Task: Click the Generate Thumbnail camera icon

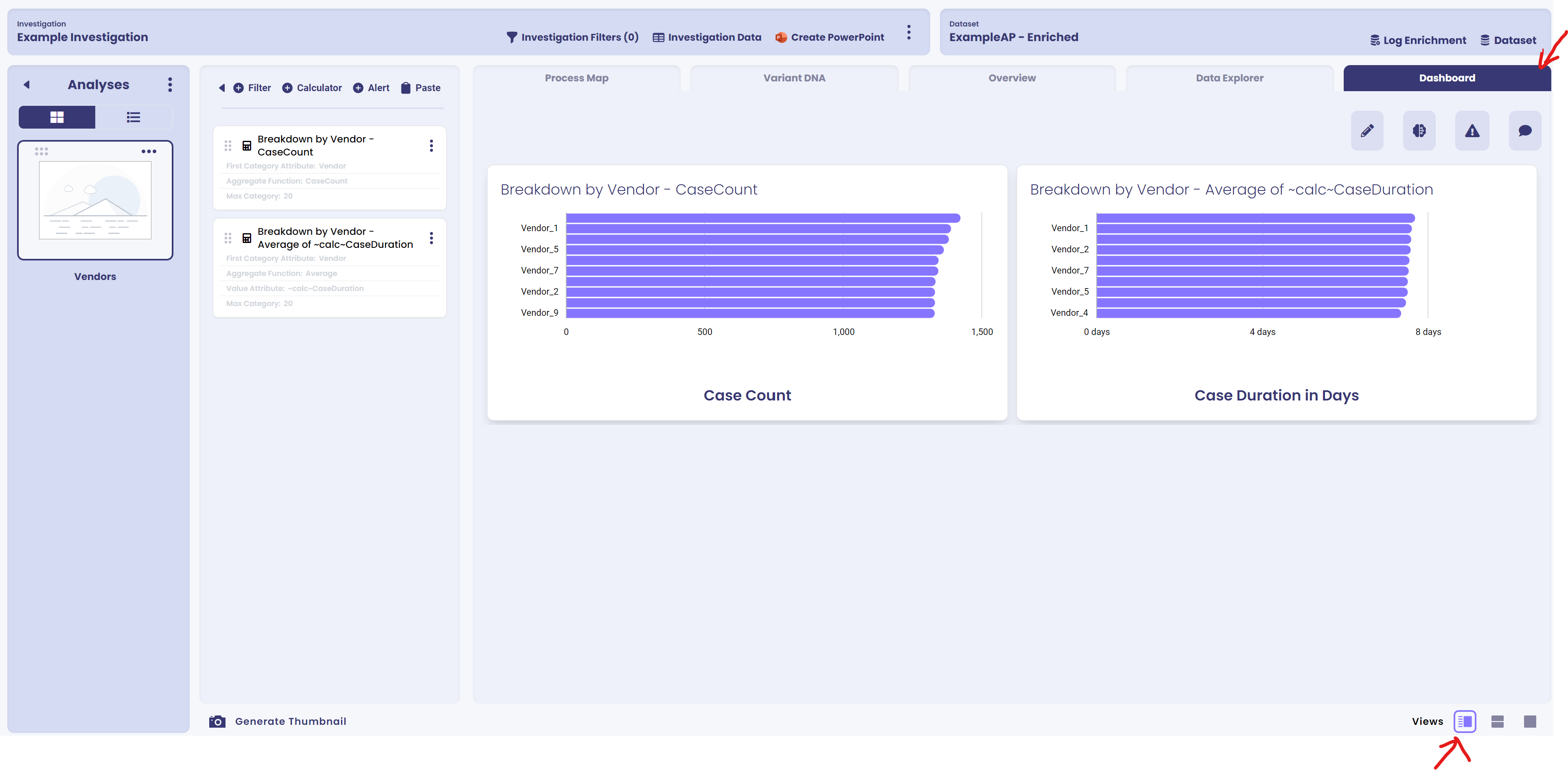Action: click(217, 721)
